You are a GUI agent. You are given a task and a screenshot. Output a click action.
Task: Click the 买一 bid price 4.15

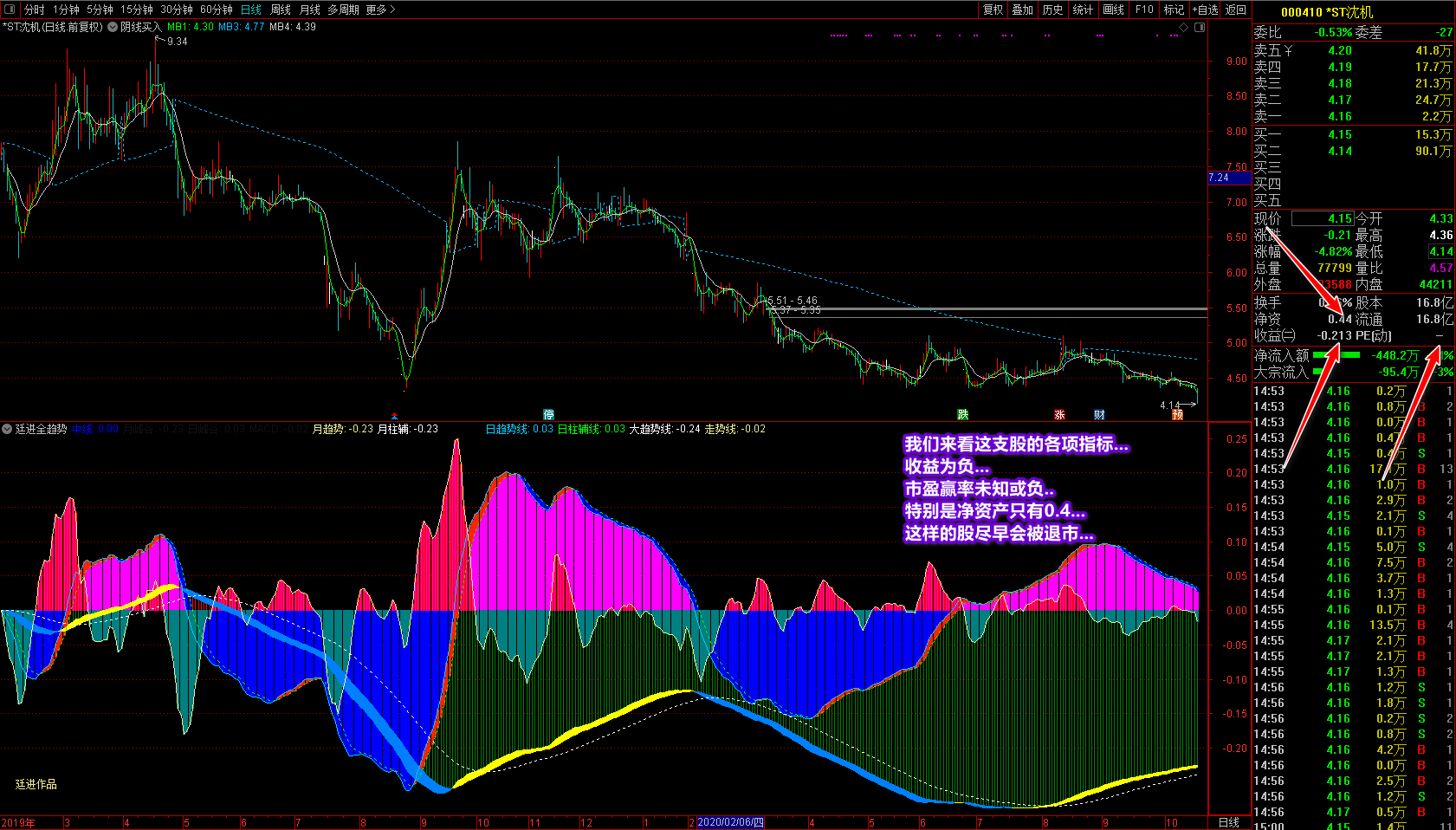tap(1339, 134)
